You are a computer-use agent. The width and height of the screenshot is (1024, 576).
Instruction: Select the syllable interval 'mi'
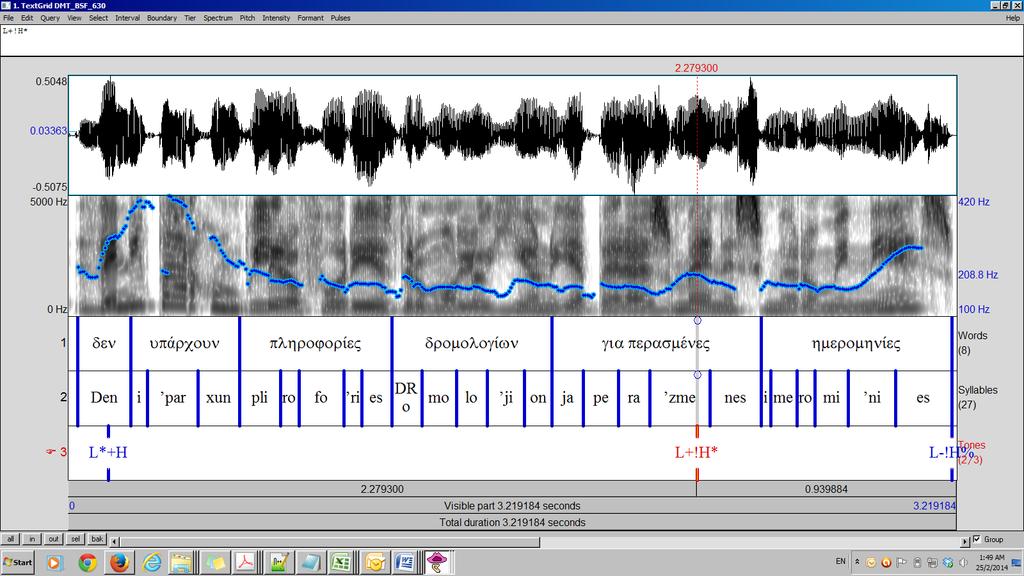tap(831, 398)
